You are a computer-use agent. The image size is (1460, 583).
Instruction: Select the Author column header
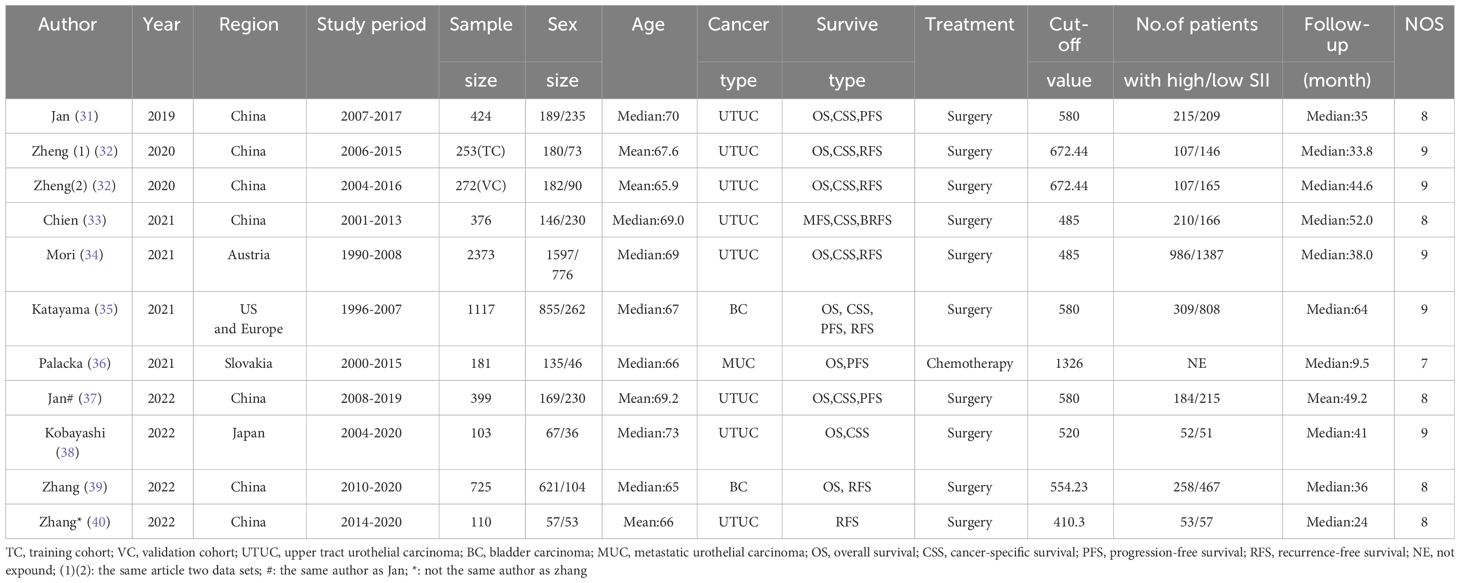point(67,26)
